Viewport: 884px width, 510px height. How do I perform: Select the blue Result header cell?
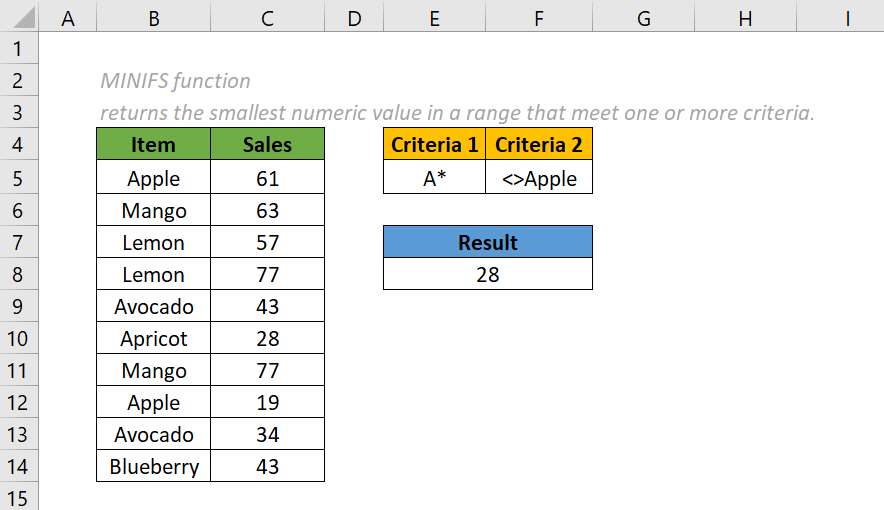point(487,242)
